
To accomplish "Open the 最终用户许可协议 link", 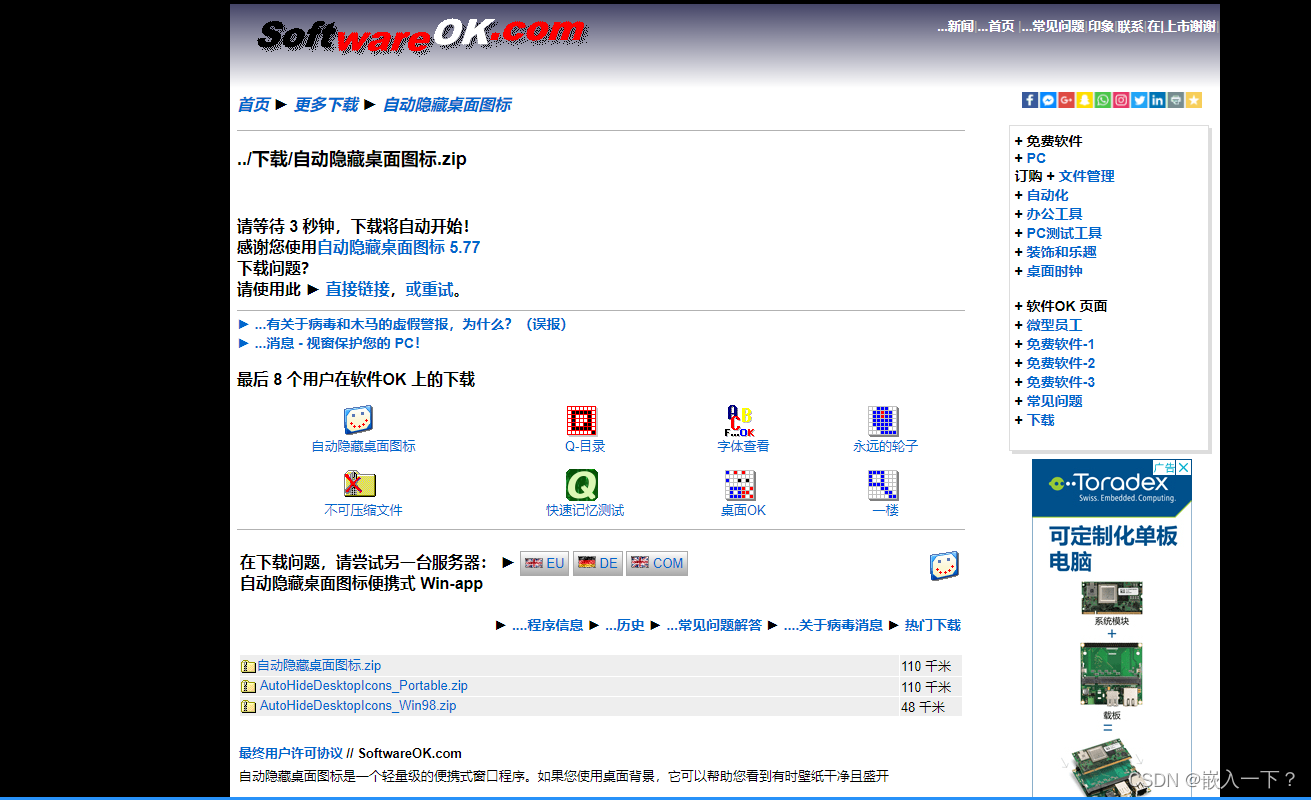I will [x=290, y=753].
